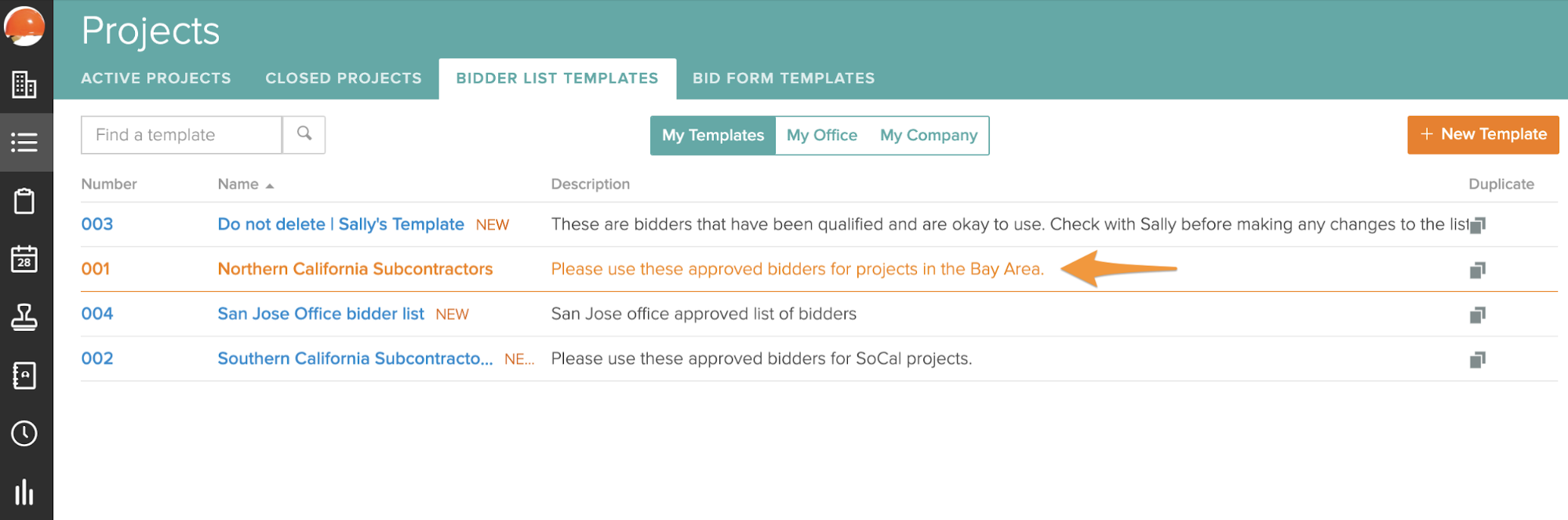Click the stamp icon in the sidebar
This screenshot has height=520, width=1568.
click(24, 317)
